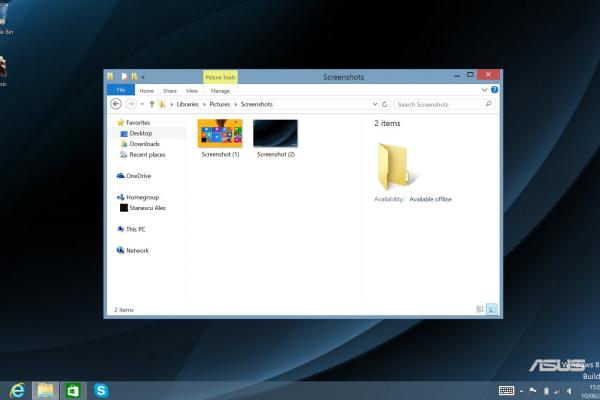Screen dimensions: 600x400
Task: Click the clock in the taskbar
Action: pyautogui.click(x=592, y=391)
